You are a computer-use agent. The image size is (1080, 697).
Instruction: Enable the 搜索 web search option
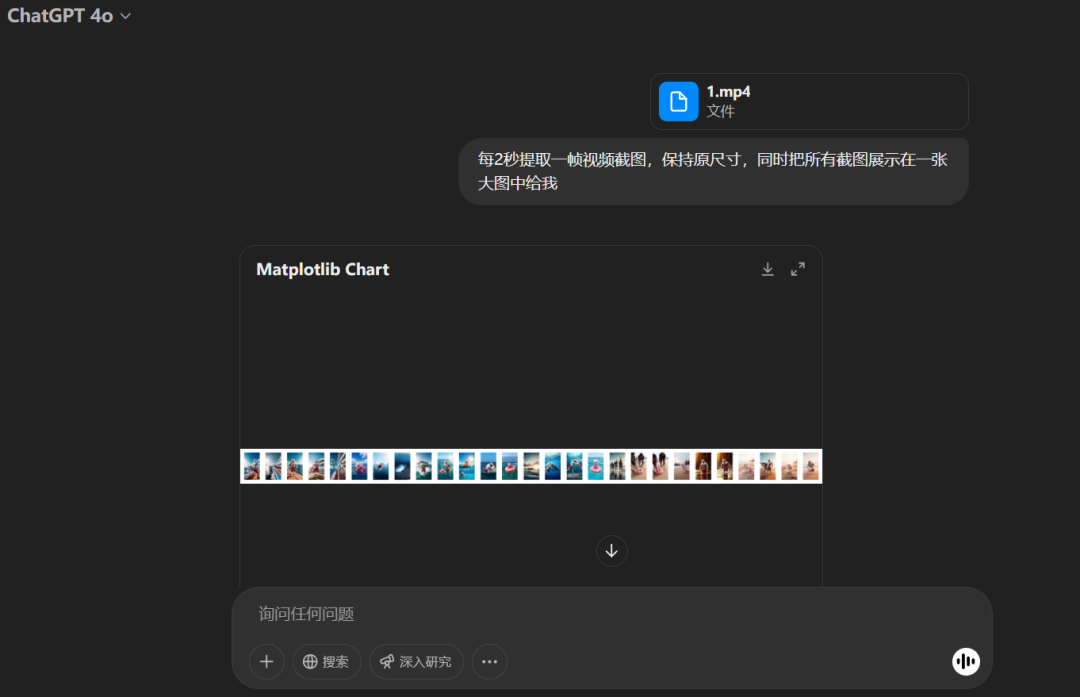coord(326,661)
